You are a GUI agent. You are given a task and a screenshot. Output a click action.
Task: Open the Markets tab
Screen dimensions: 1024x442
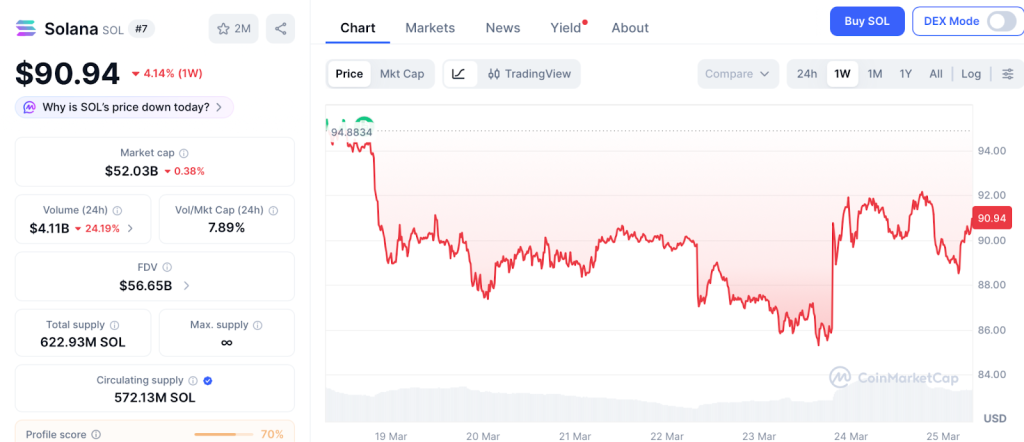click(x=430, y=28)
